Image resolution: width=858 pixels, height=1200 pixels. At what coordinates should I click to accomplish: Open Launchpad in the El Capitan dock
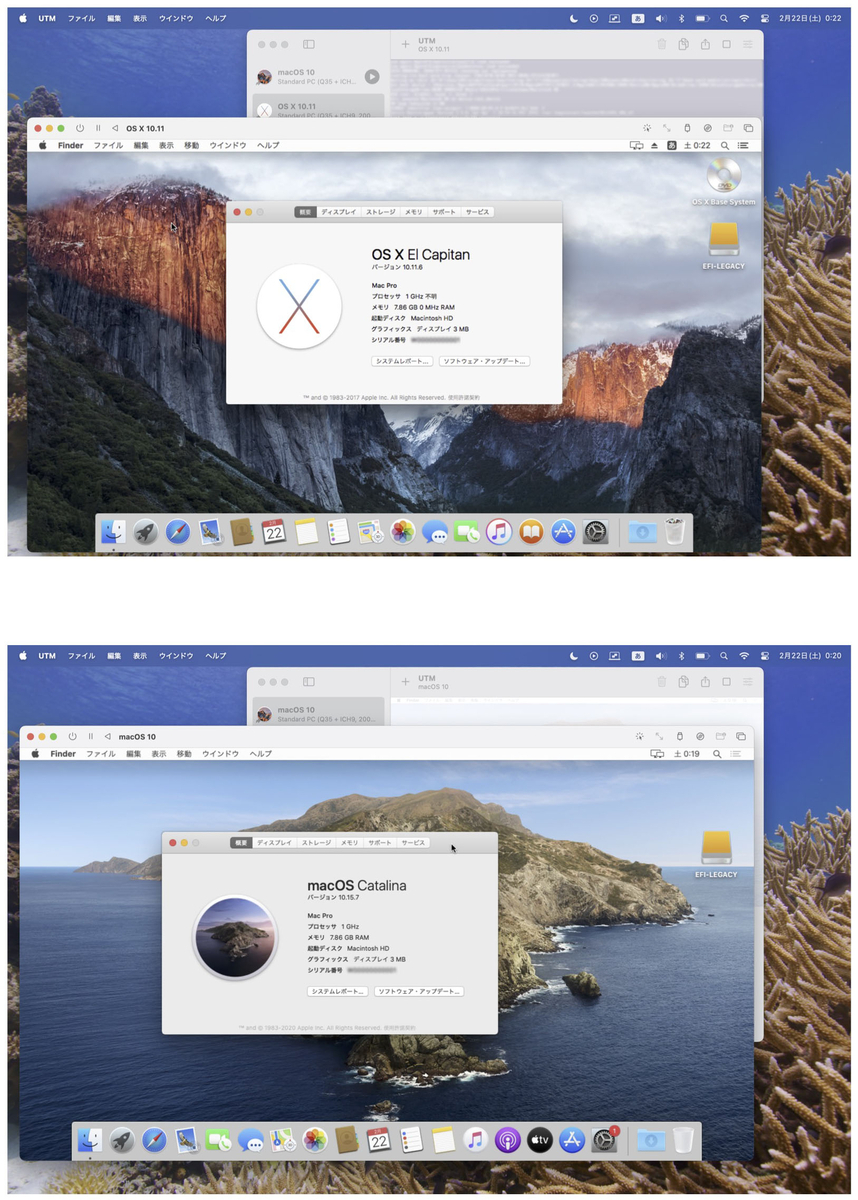pyautogui.click(x=145, y=532)
